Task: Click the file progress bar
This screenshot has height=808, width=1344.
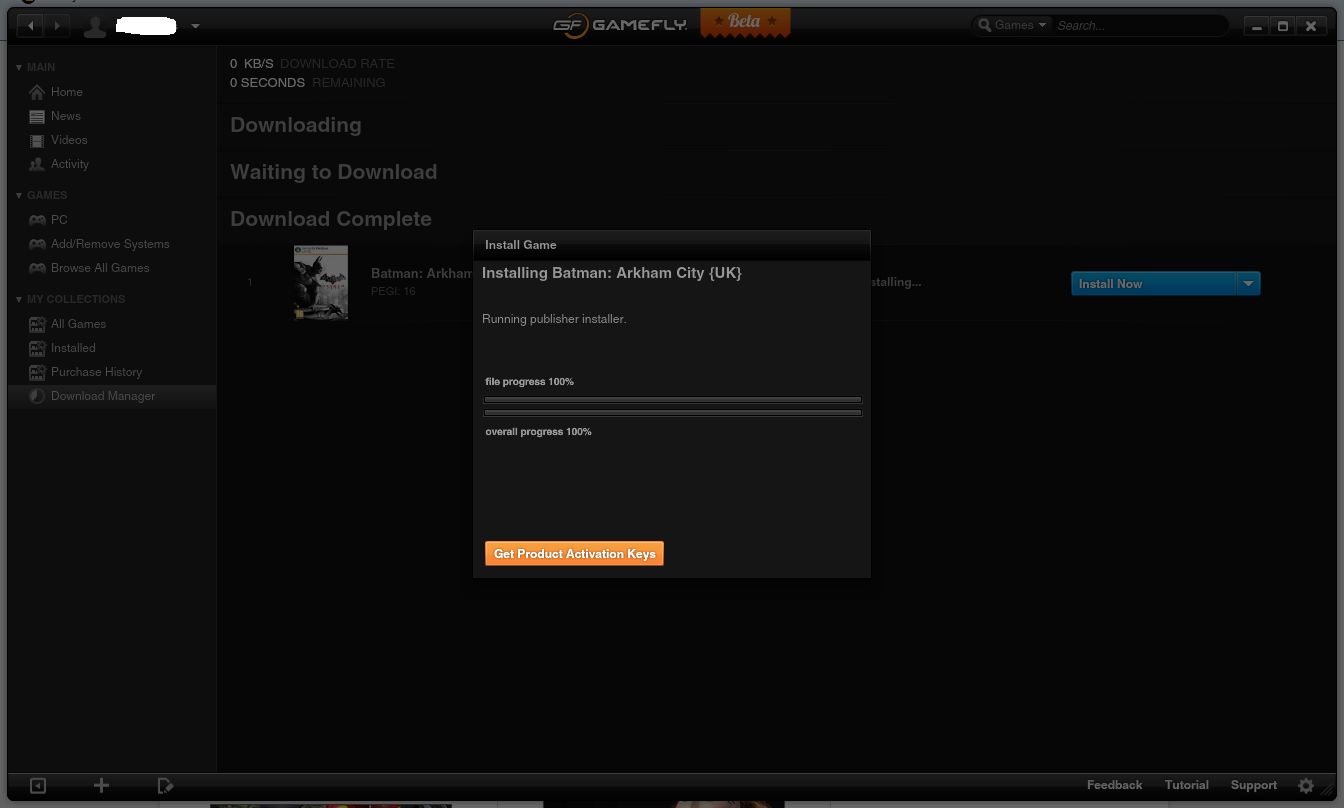Action: click(x=673, y=400)
